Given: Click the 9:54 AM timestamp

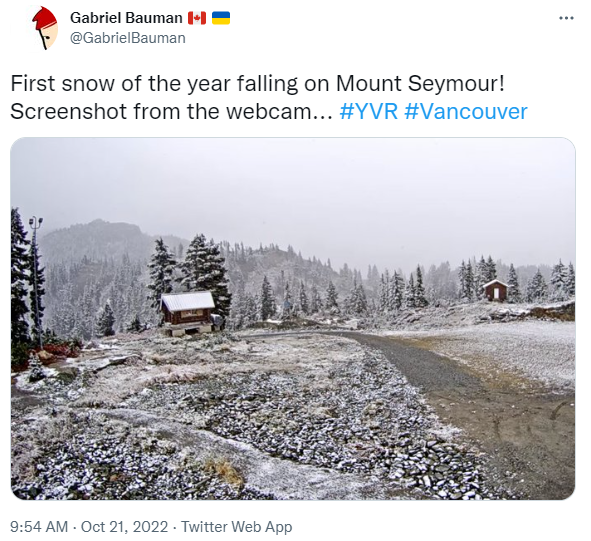Looking at the screenshot, I should click(39, 527).
